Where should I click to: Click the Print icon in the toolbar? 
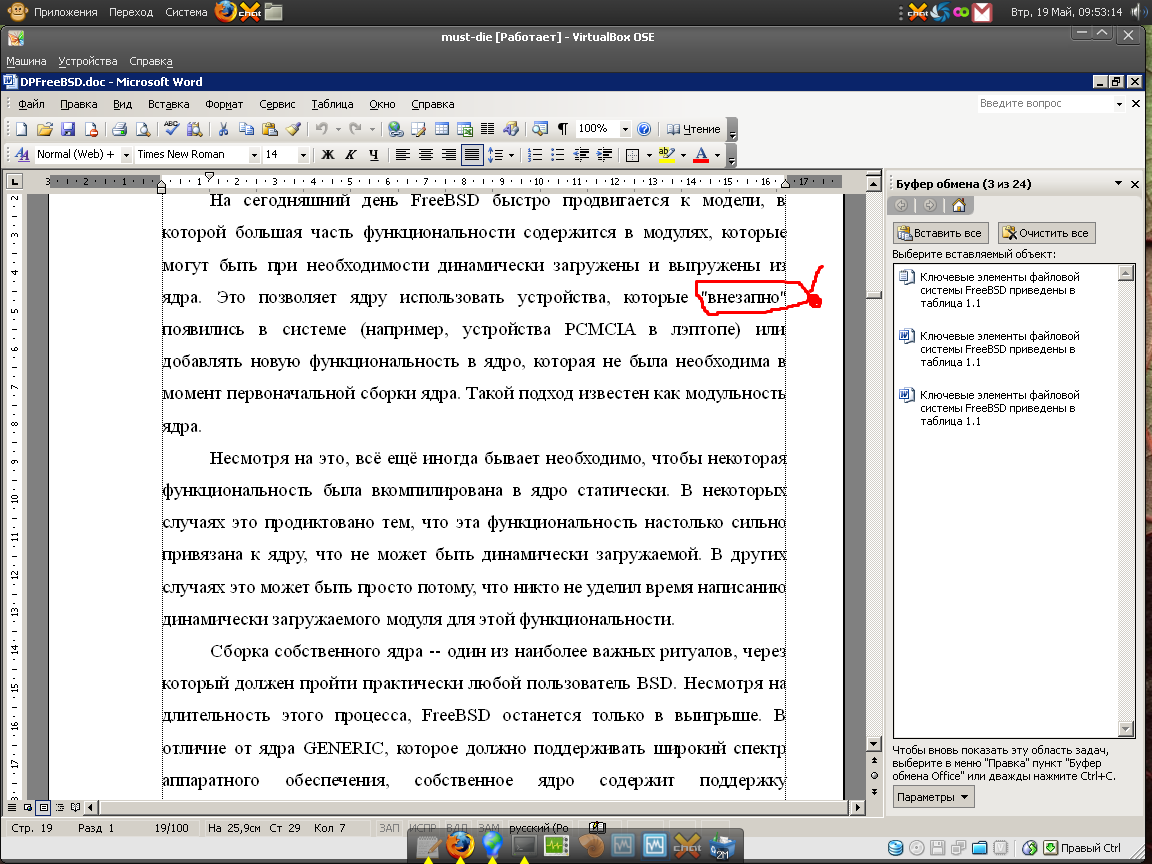click(x=119, y=129)
